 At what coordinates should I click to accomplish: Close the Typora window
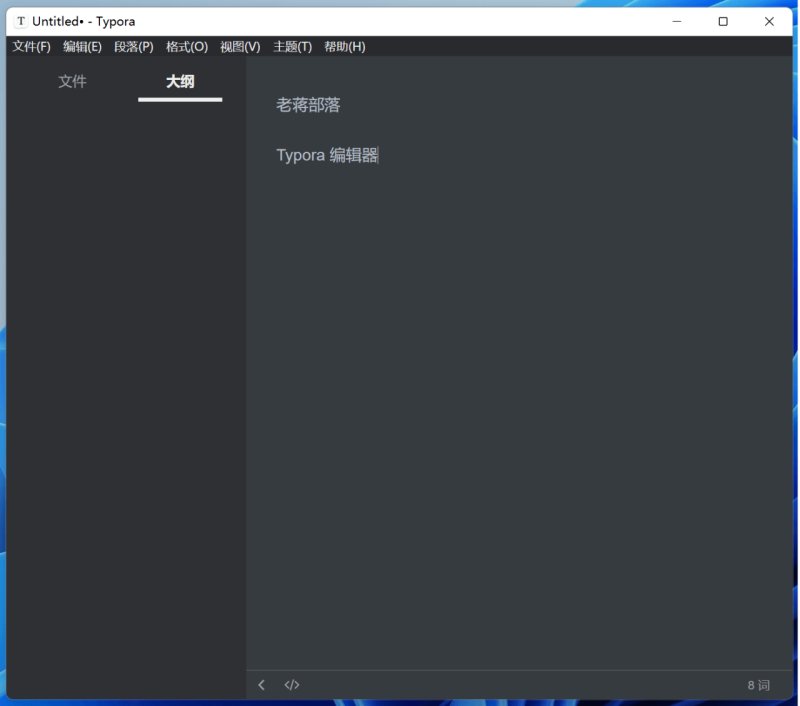coord(769,21)
